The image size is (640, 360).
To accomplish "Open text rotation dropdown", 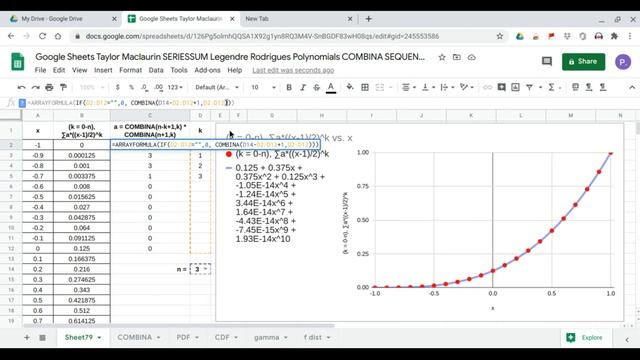I will pos(466,87).
